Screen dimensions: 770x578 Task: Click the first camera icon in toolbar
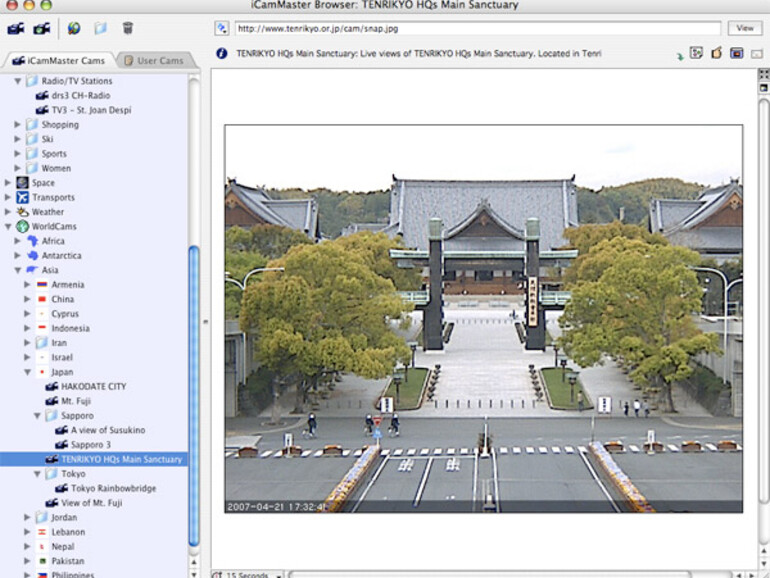tap(15, 28)
